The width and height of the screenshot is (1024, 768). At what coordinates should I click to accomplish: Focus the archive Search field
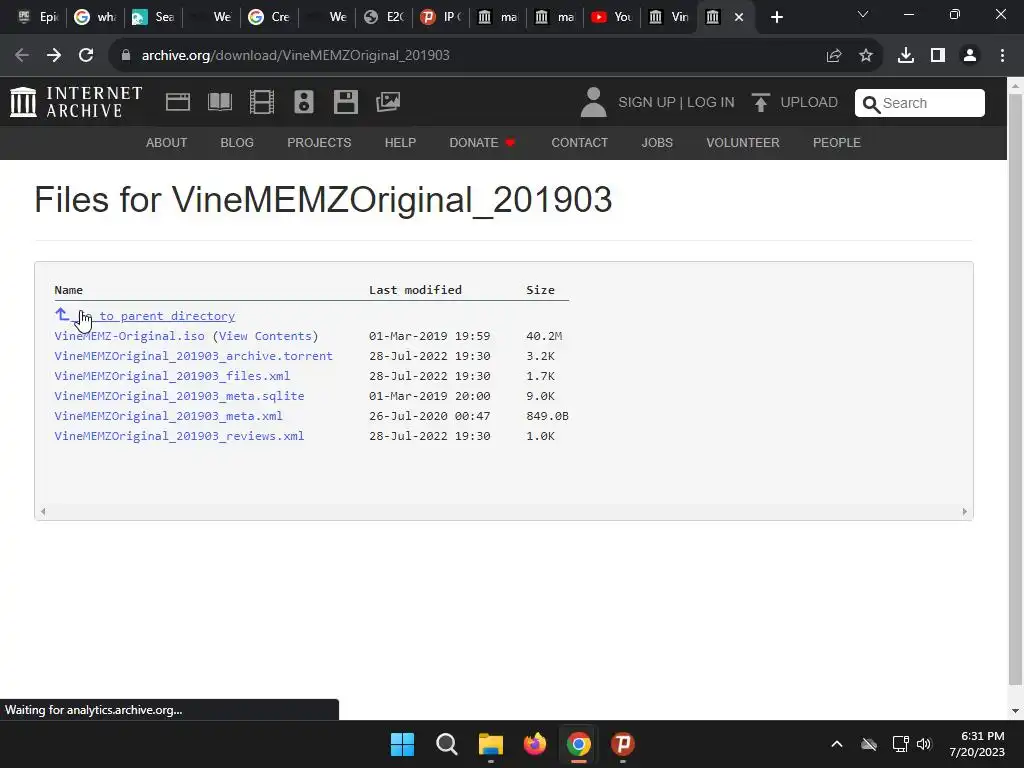pos(920,103)
